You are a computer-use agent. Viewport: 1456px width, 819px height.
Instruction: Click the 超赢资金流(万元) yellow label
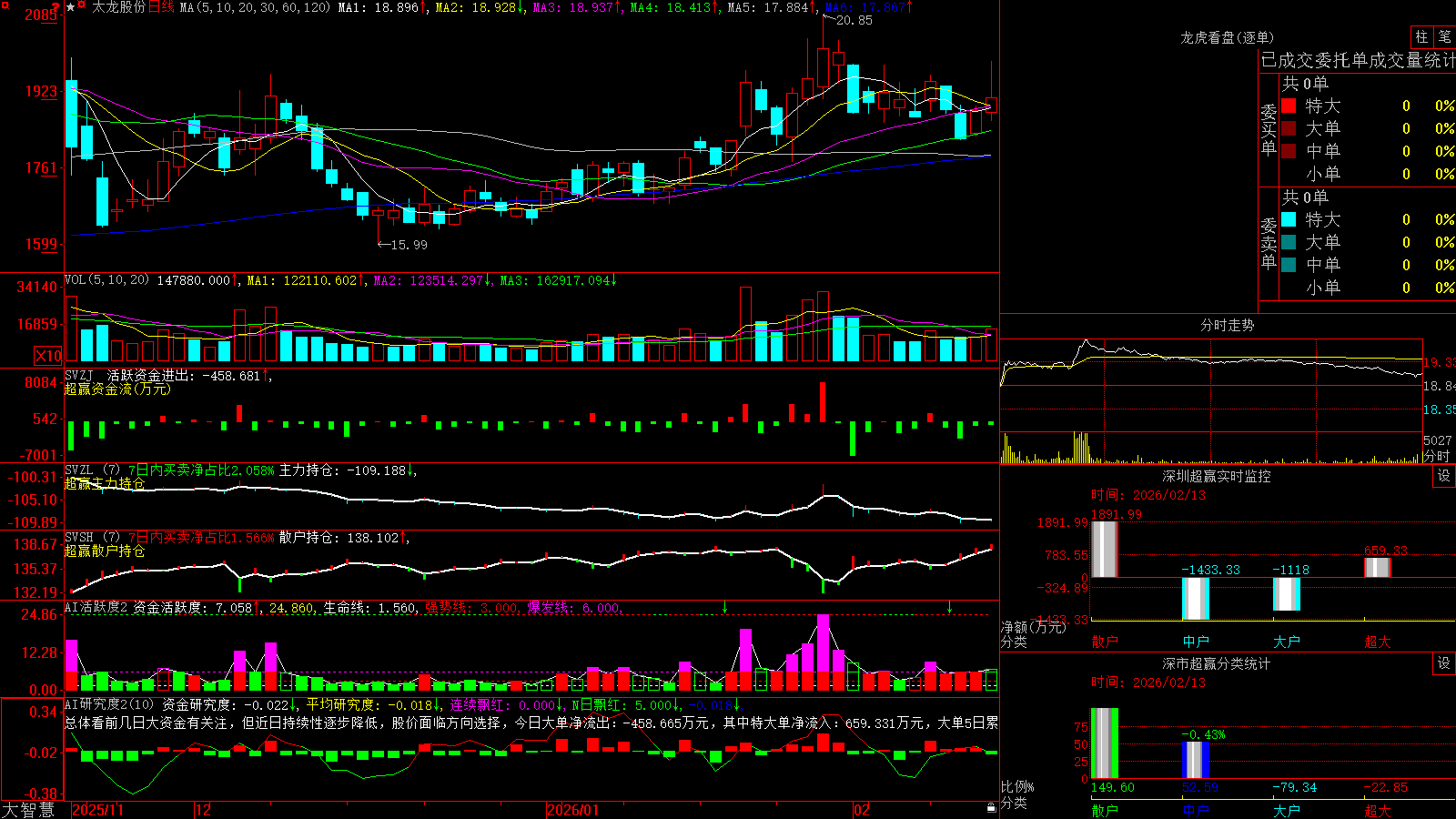coord(117,389)
